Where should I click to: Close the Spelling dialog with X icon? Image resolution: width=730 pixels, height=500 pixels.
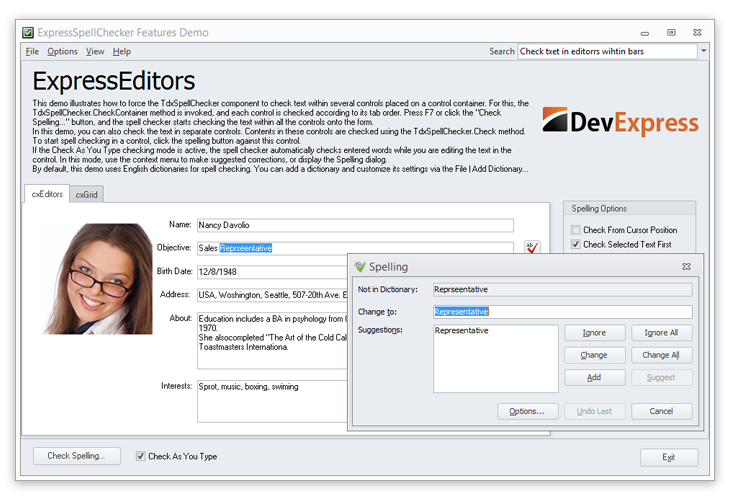686,267
